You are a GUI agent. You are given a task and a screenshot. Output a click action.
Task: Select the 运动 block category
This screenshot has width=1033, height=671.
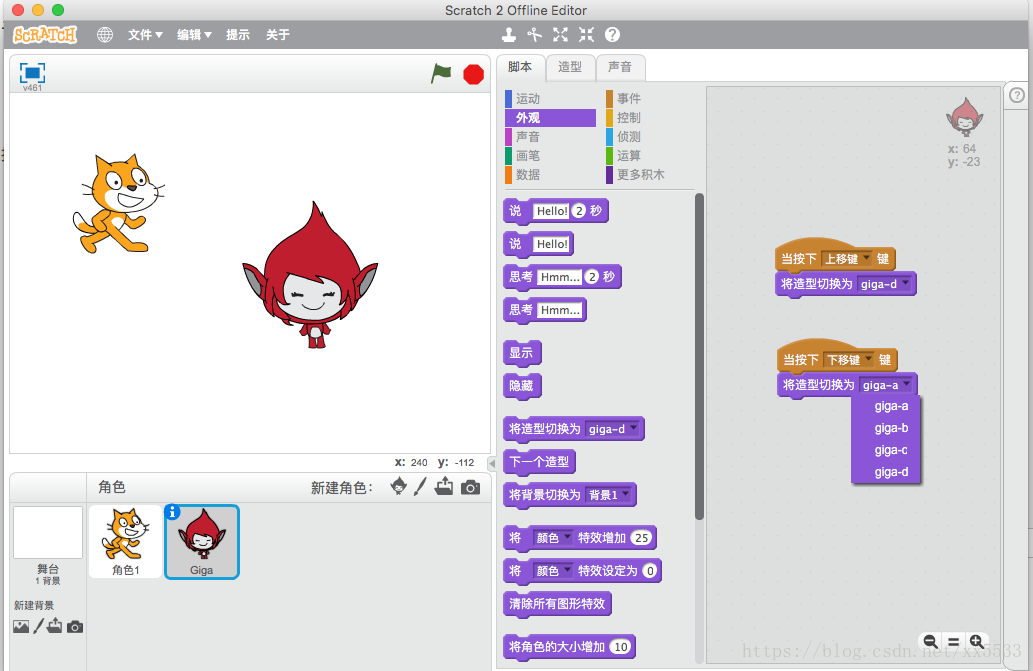550,99
